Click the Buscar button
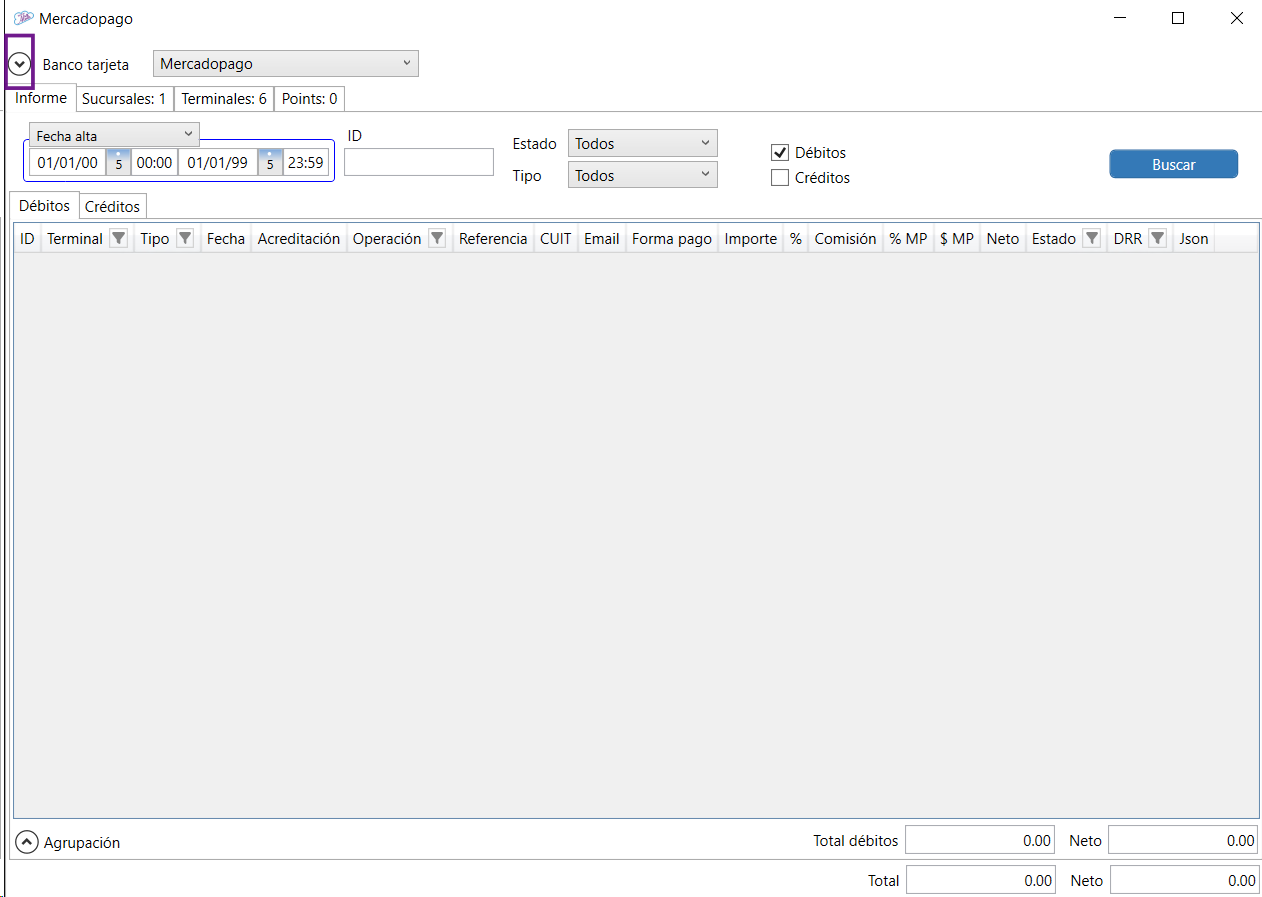 click(1173, 165)
